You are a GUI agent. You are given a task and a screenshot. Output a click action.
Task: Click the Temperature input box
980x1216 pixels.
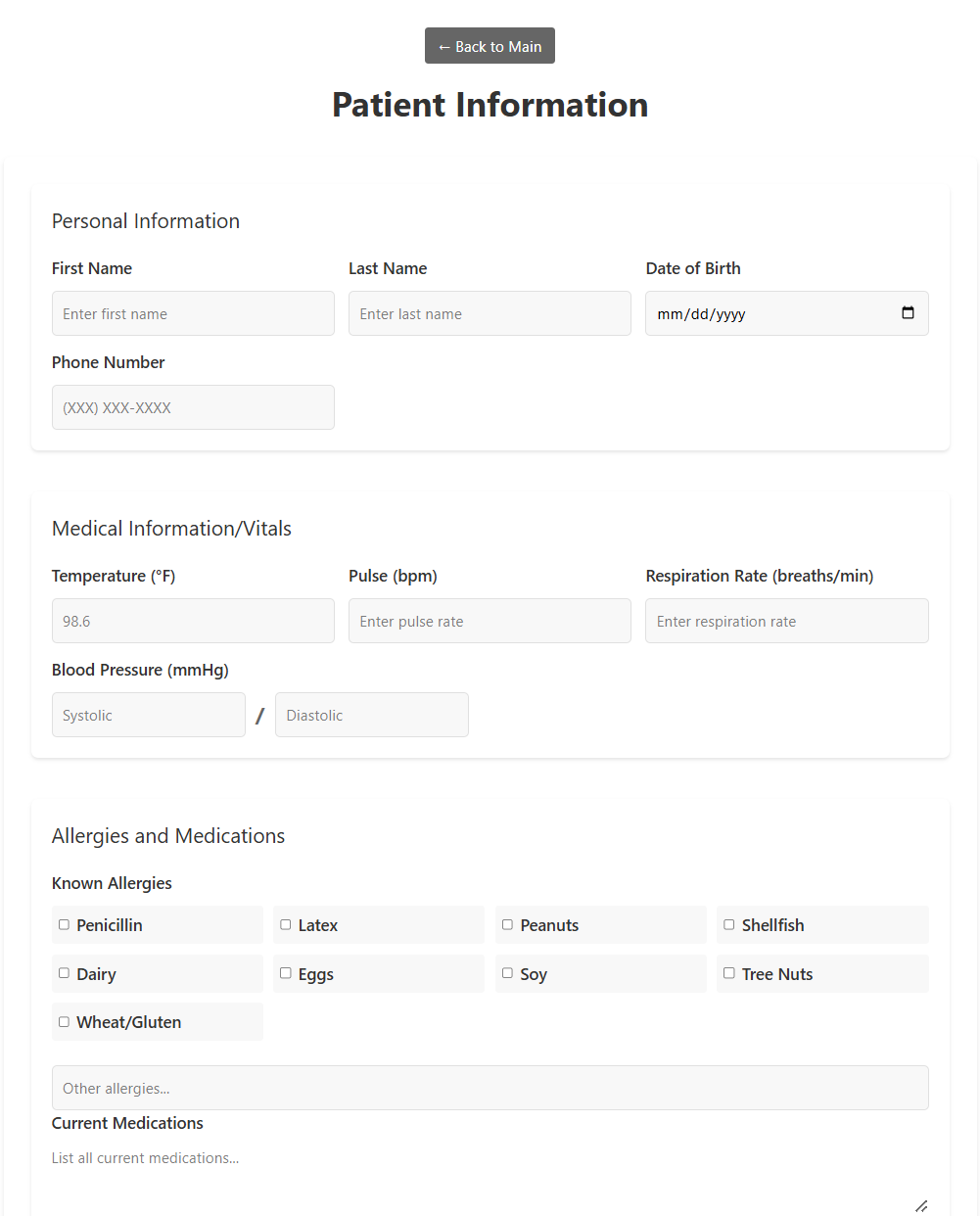(193, 621)
